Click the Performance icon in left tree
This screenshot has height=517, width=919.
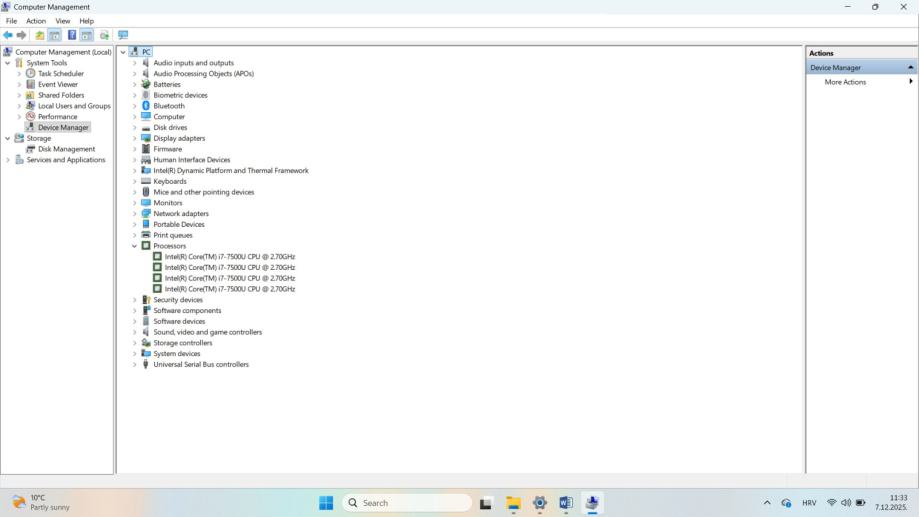point(30,116)
